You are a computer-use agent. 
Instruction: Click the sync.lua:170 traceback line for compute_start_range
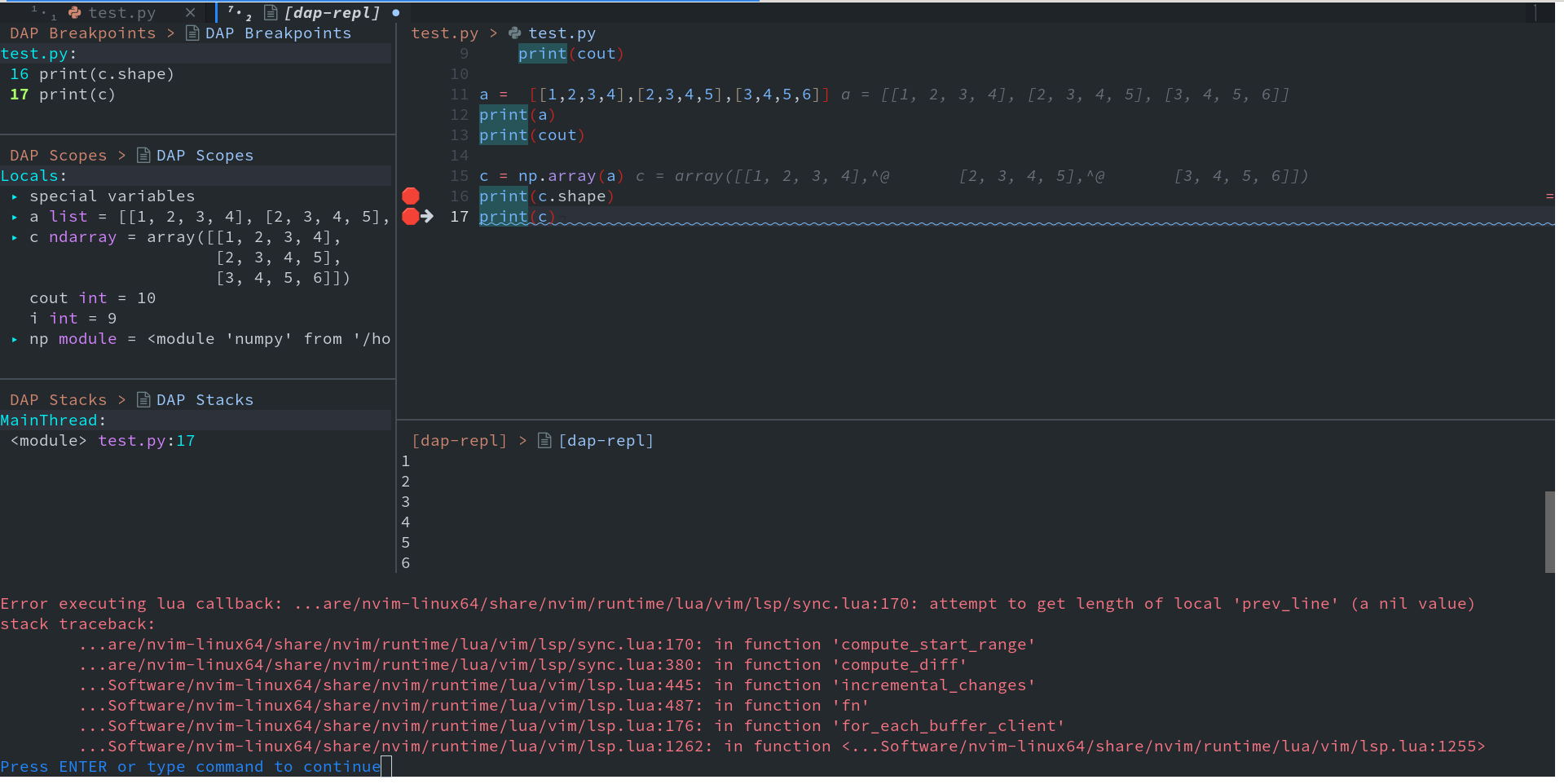(557, 644)
